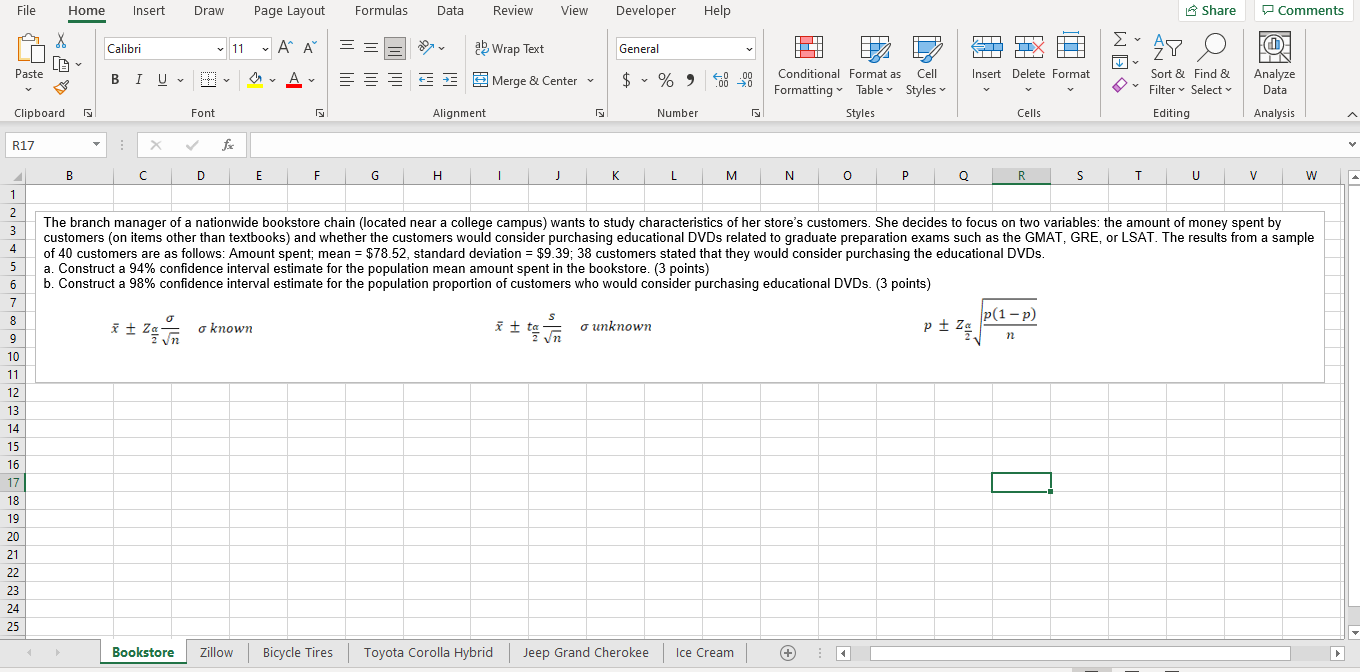Add a new worksheet with the plus button
The width and height of the screenshot is (1360, 672).
click(x=787, y=652)
